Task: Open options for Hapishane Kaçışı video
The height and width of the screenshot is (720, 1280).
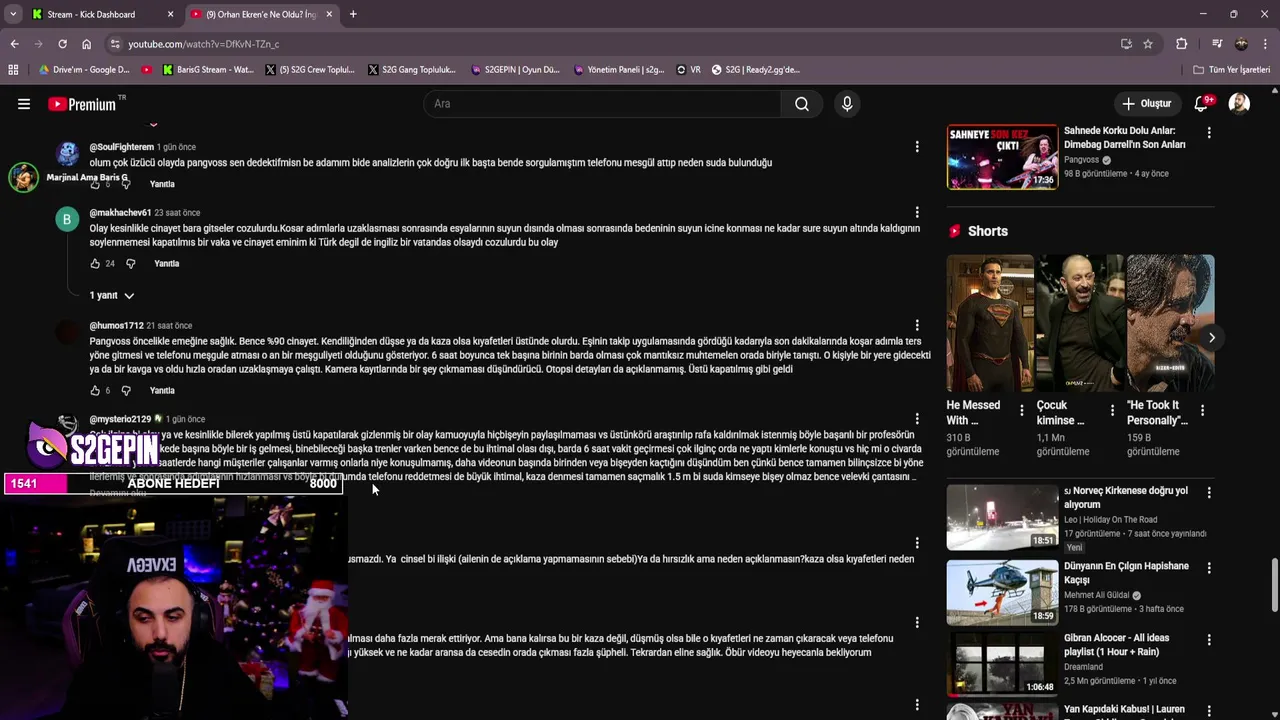Action: click(x=1209, y=568)
